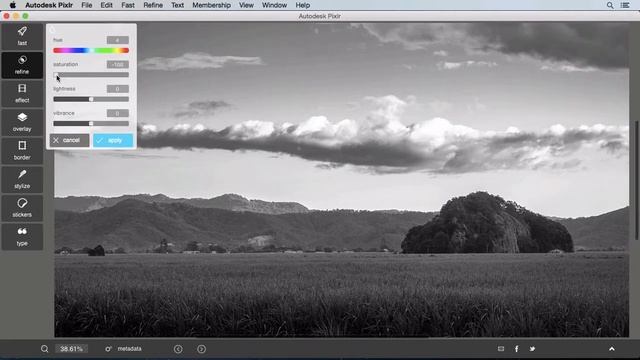Edit the saturation value field
Screen dimensions: 640x360
118,64
